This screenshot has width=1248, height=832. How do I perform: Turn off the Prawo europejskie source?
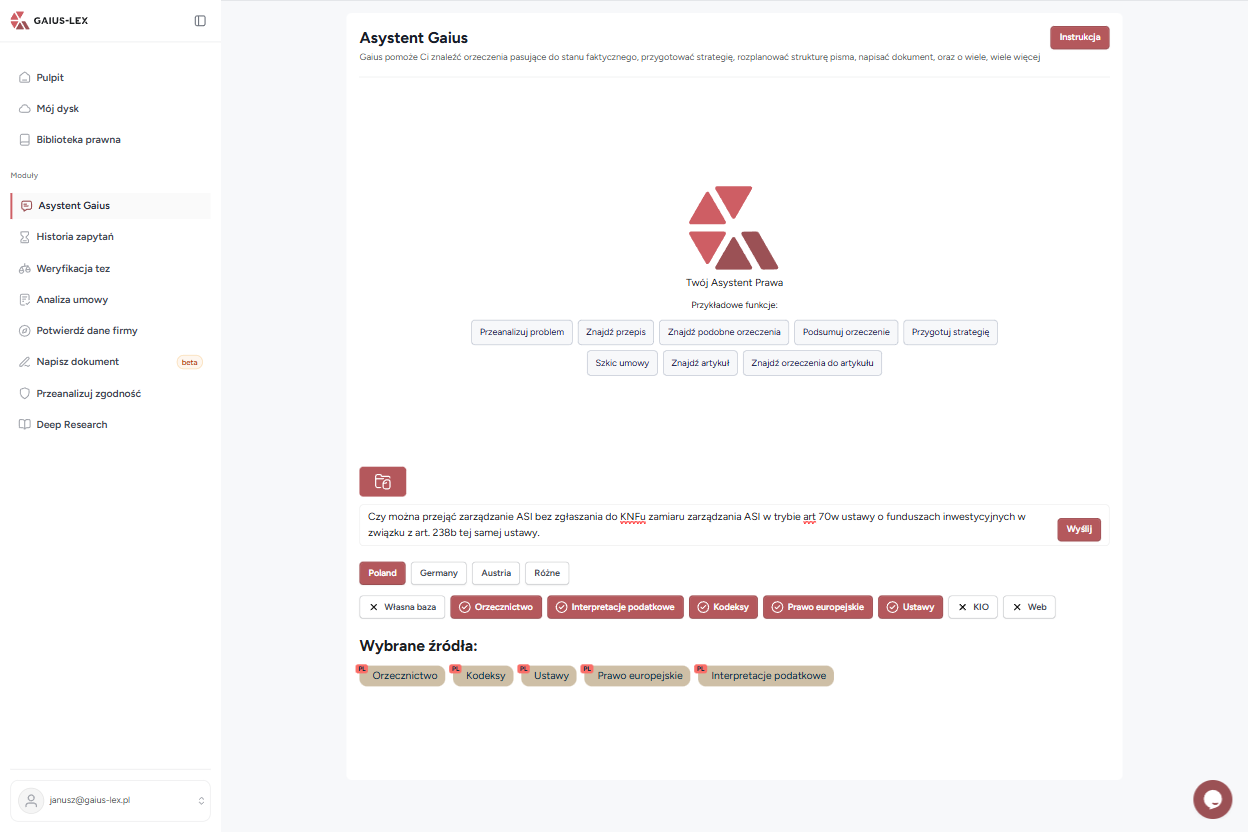(817, 607)
